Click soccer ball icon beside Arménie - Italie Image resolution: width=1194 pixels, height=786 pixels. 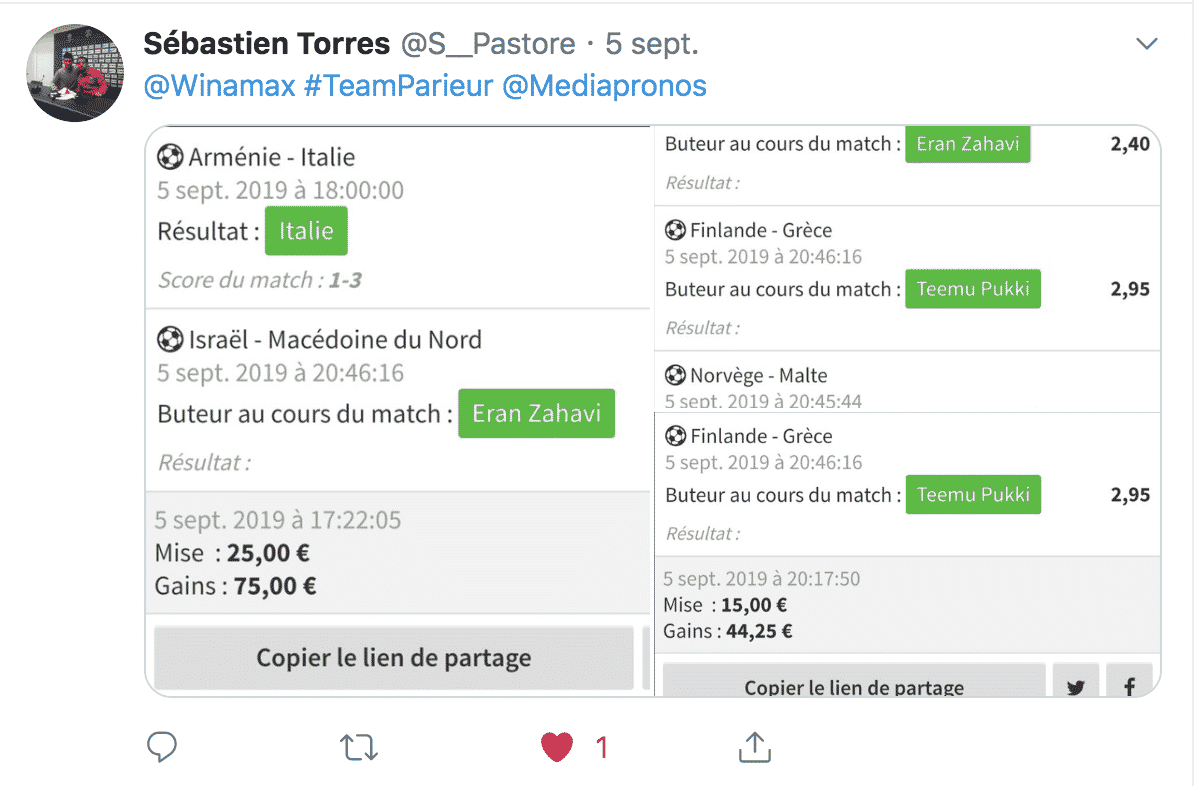tap(170, 157)
